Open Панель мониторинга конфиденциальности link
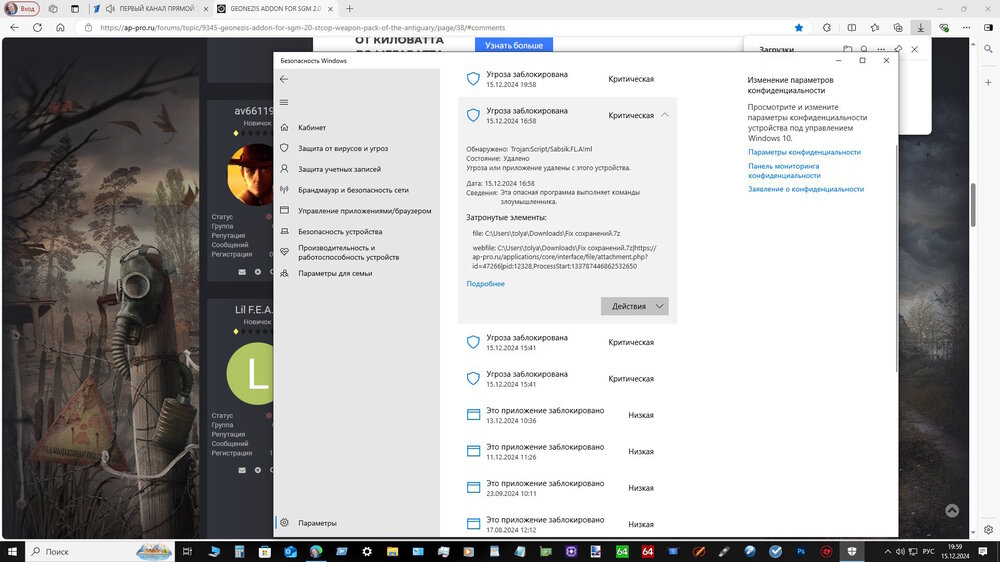 pos(784,170)
